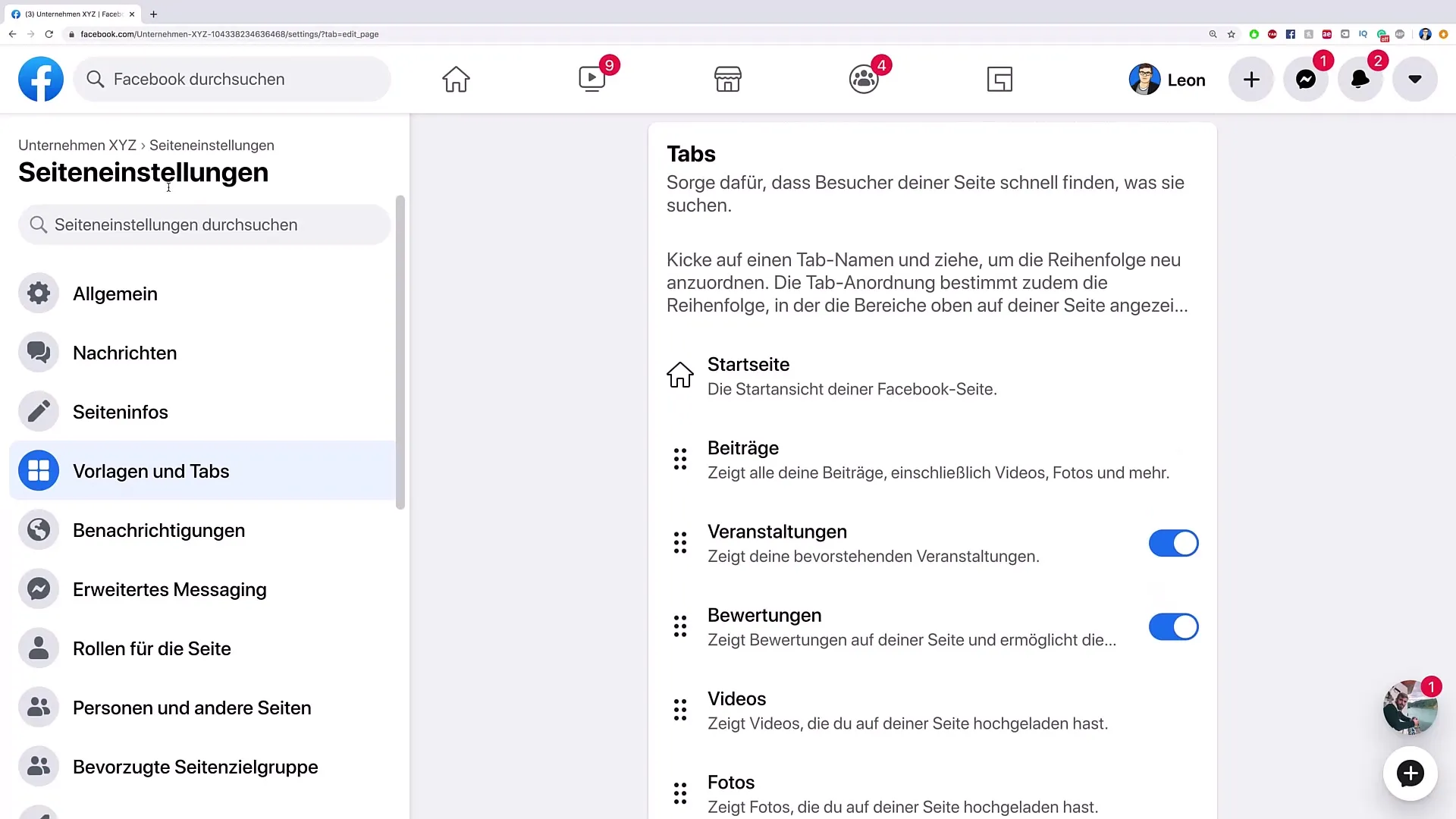
Task: Click the Vorlagen und Tabs grid icon
Action: point(39,471)
